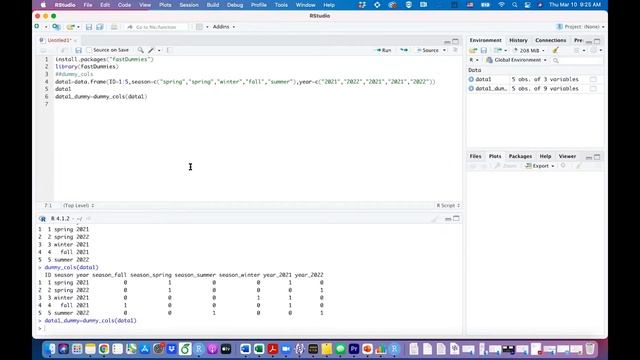Viewport: 640px width, 360px height.
Task: Click "5 obs. of 9 variables" text
Action: 545,88
